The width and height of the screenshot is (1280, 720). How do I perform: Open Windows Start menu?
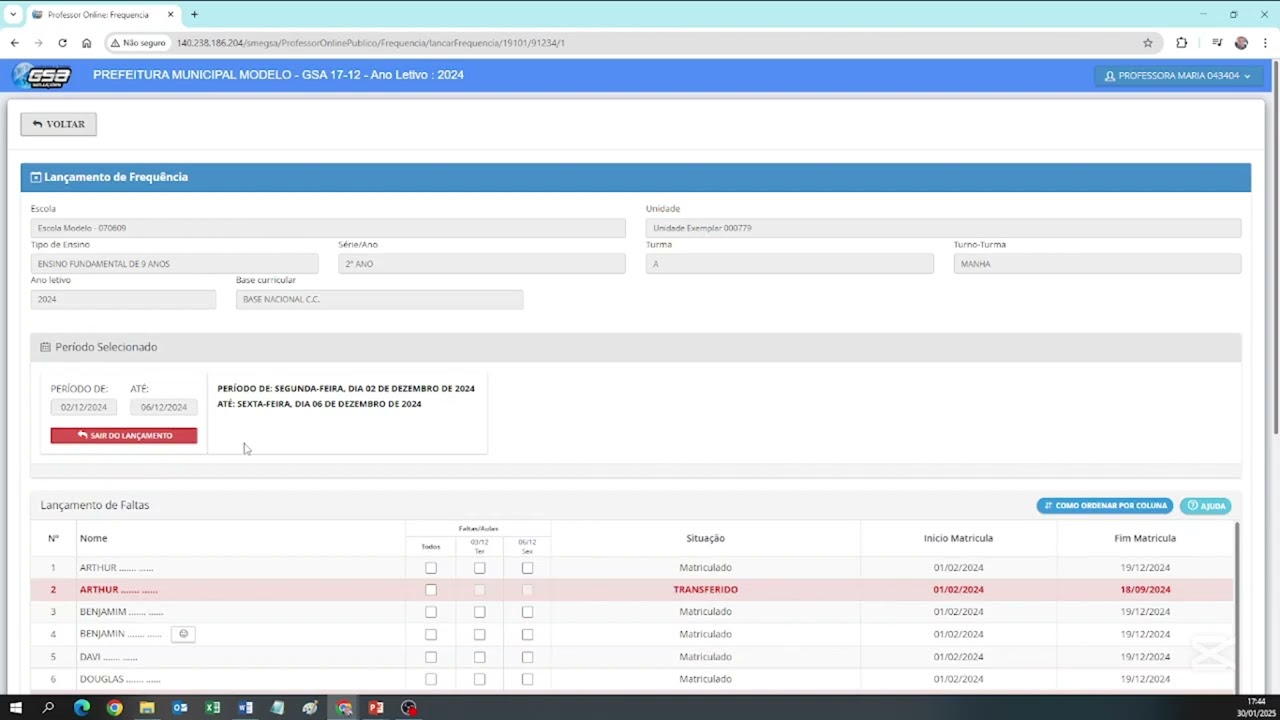(15, 708)
